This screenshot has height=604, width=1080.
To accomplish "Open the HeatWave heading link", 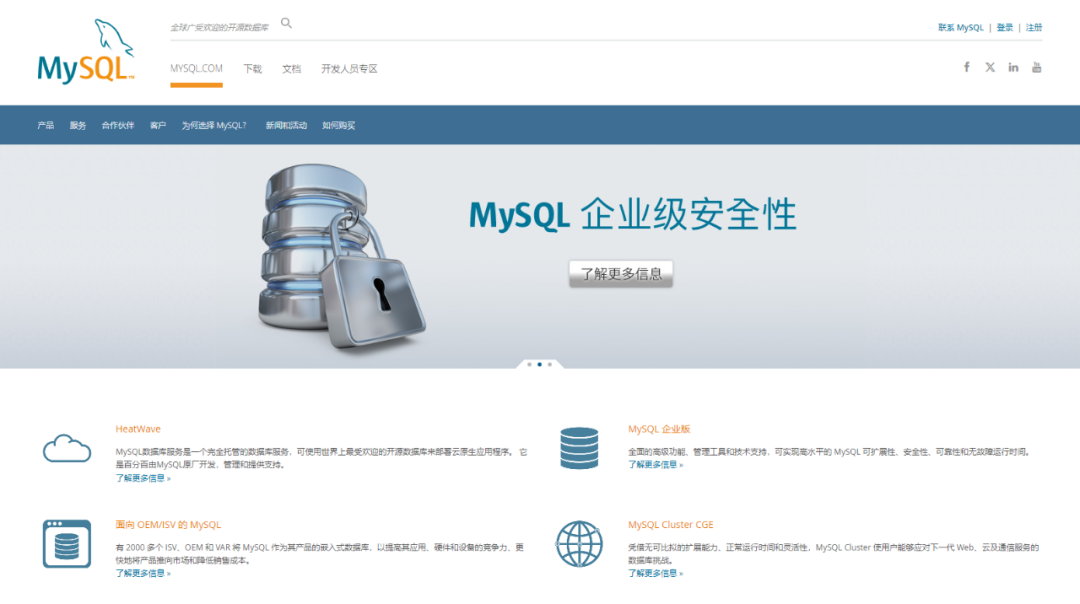I will 138,429.
